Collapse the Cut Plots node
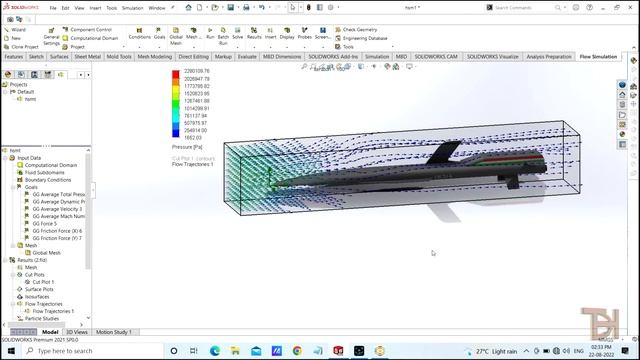The width and height of the screenshot is (640, 360). point(13,275)
